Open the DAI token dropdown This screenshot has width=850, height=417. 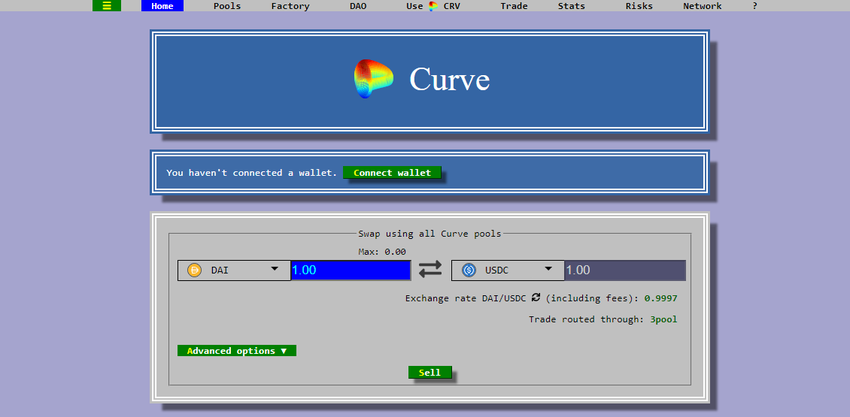(234, 270)
